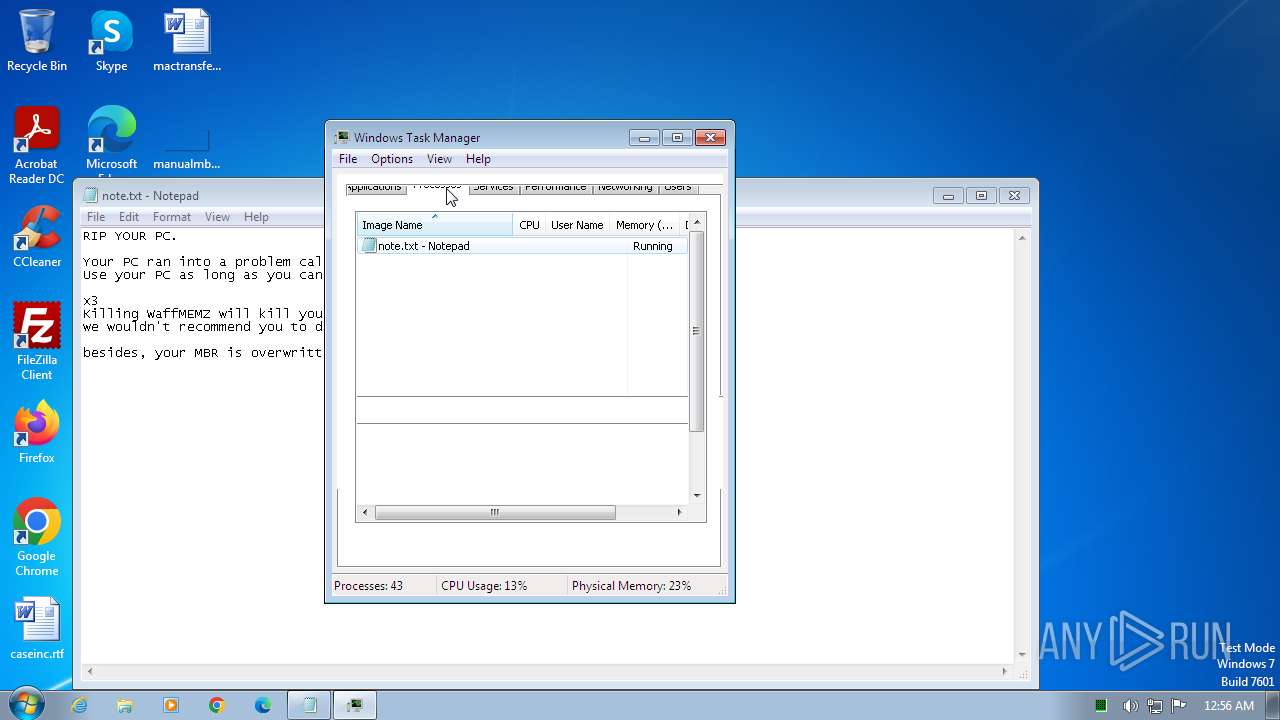Switch to the Users tab
The height and width of the screenshot is (720, 1280).
[x=677, y=187]
